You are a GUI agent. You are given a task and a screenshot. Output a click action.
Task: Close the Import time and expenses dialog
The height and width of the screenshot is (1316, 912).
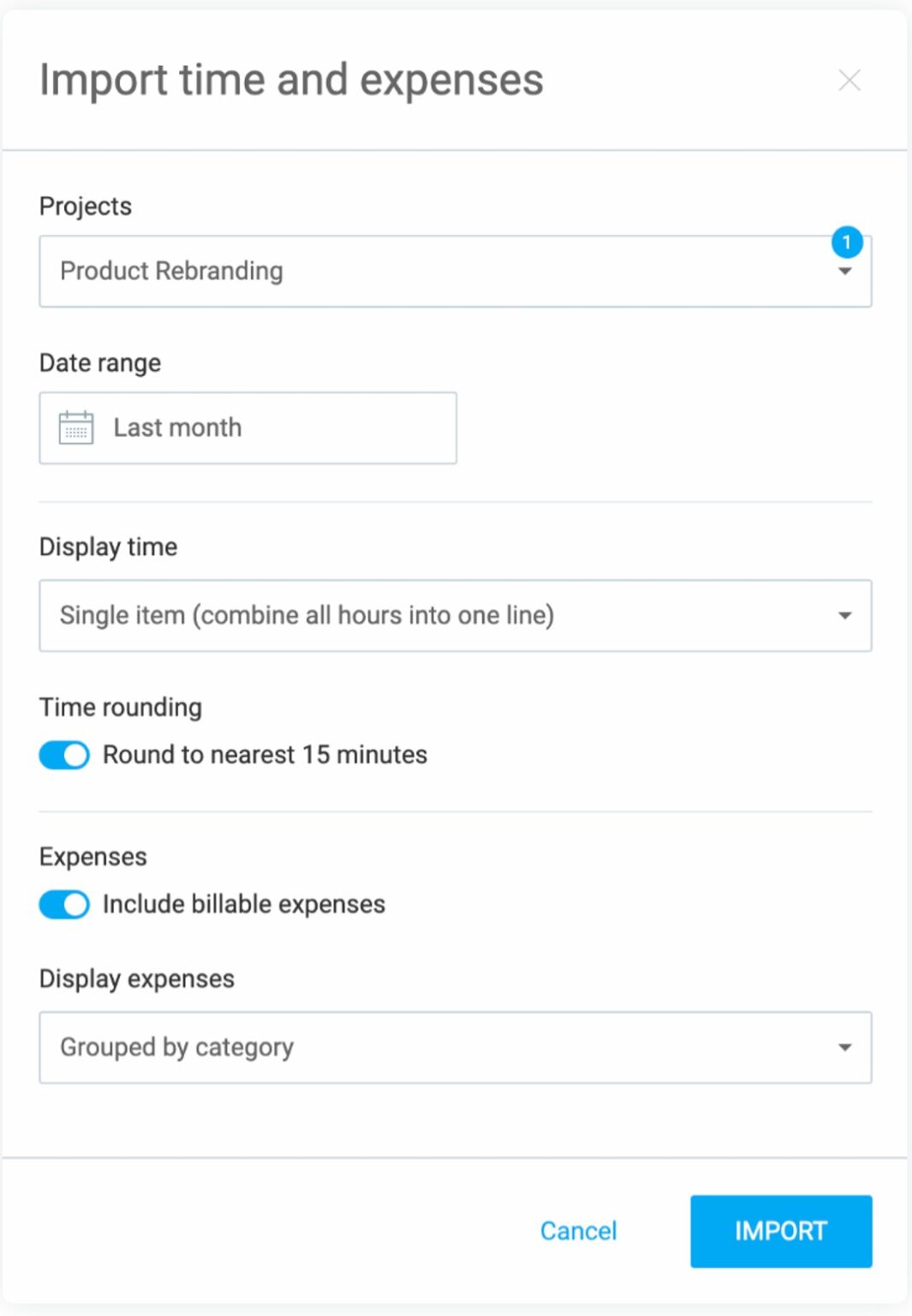click(x=849, y=81)
